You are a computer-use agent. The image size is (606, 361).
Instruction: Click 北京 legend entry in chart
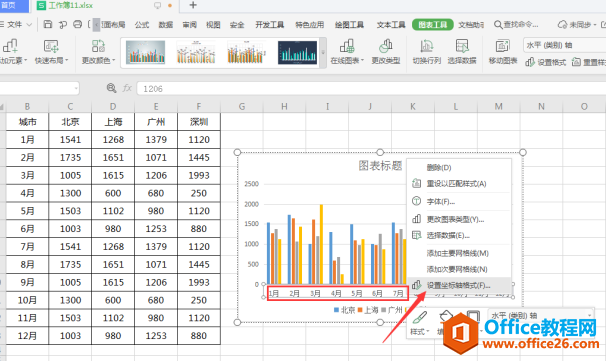tap(344, 310)
